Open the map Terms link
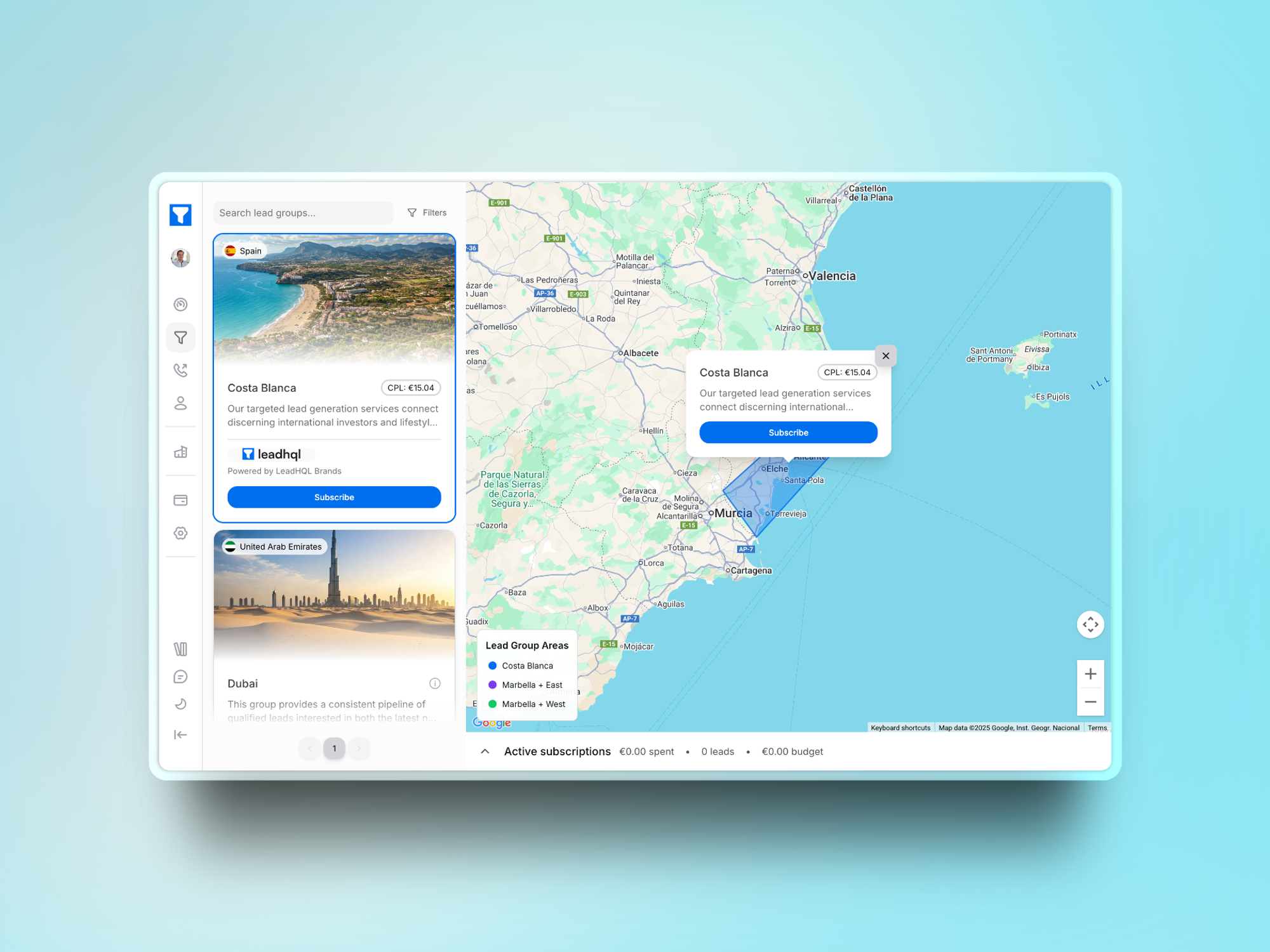The width and height of the screenshot is (1270, 952). coord(1097,728)
